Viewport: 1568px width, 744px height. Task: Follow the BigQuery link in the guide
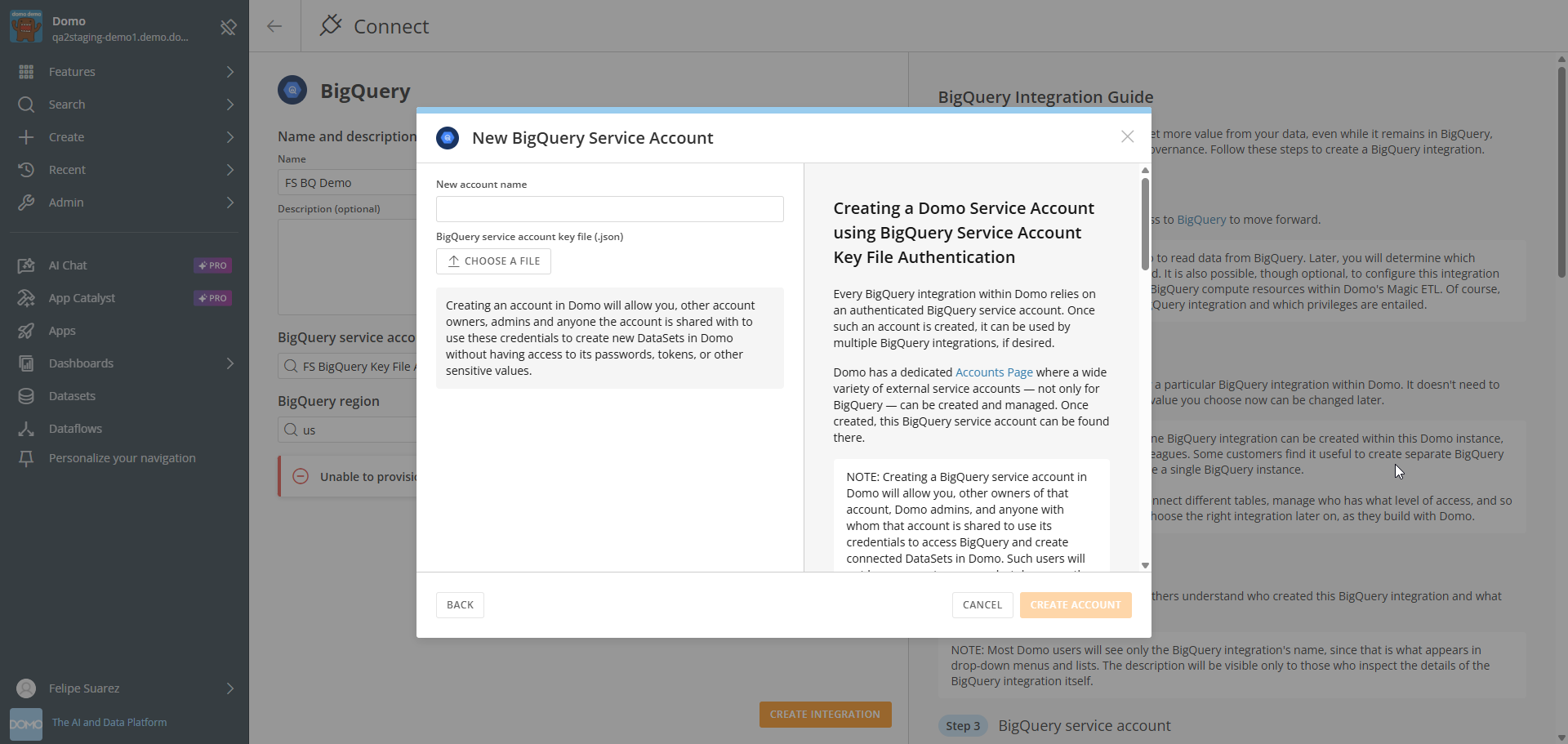tap(1201, 220)
